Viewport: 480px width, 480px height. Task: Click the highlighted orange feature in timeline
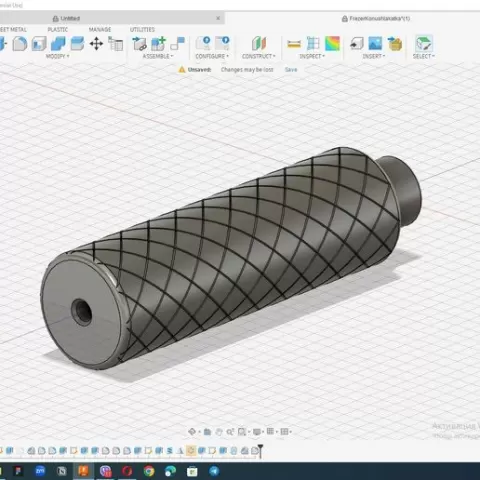click(191, 451)
